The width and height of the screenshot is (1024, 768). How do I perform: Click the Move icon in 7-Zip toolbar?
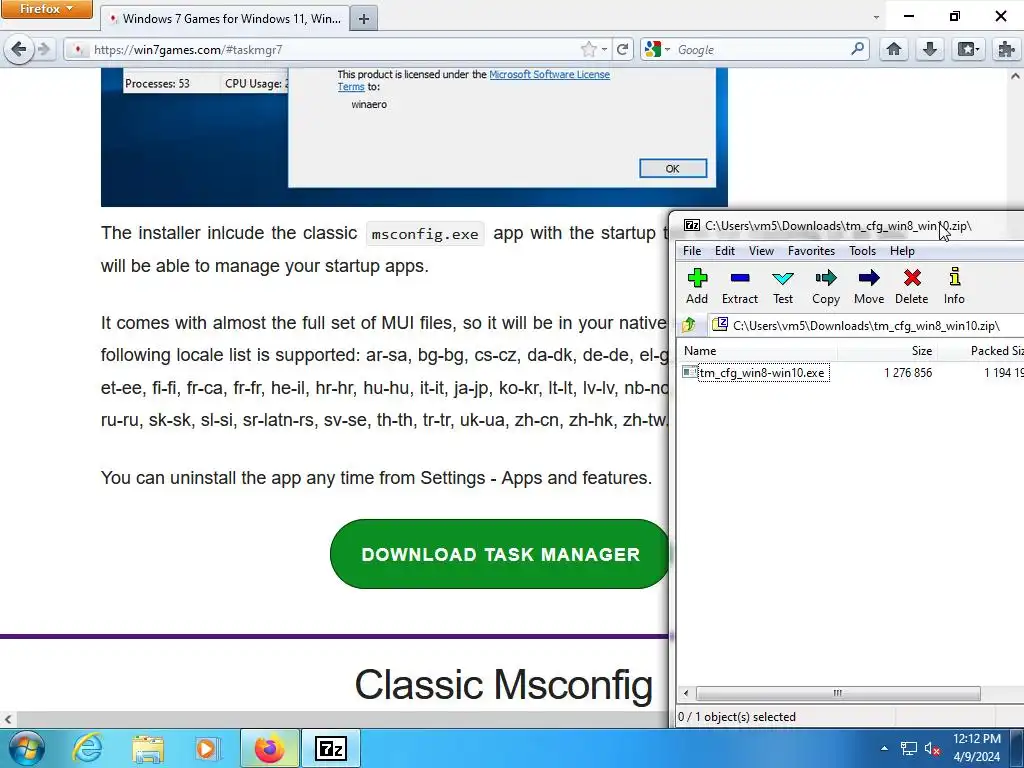point(869,286)
